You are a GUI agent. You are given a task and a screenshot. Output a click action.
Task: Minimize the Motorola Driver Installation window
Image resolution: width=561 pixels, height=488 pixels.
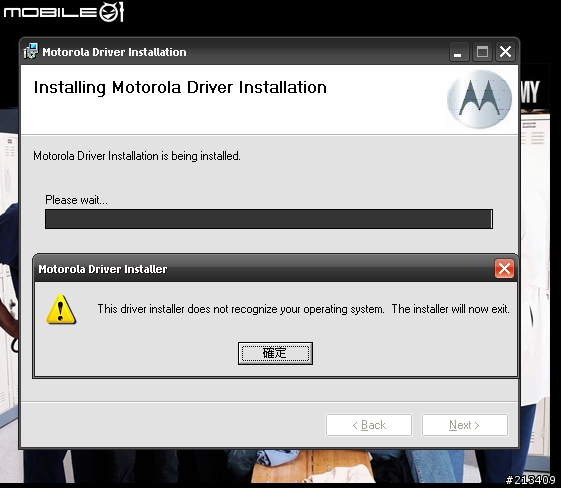pos(459,52)
